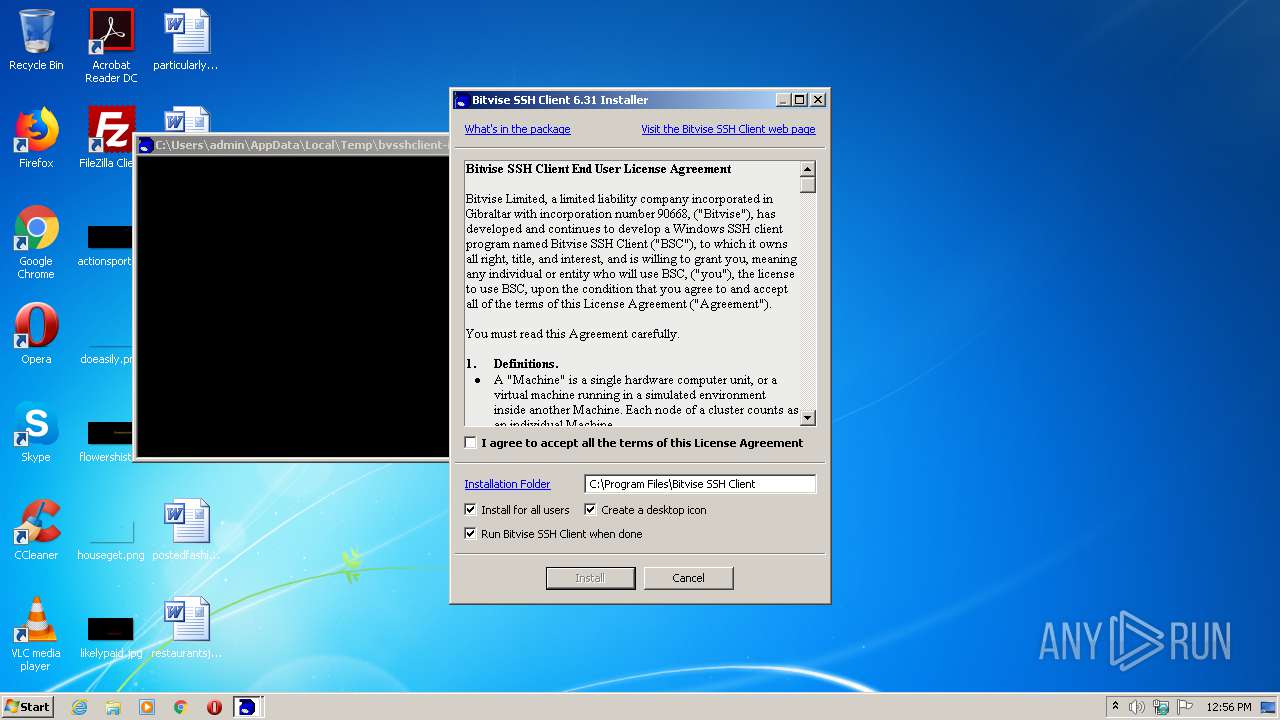Launch Google Chrome desktop shortcut
This screenshot has height=720, width=1280.
point(36,243)
